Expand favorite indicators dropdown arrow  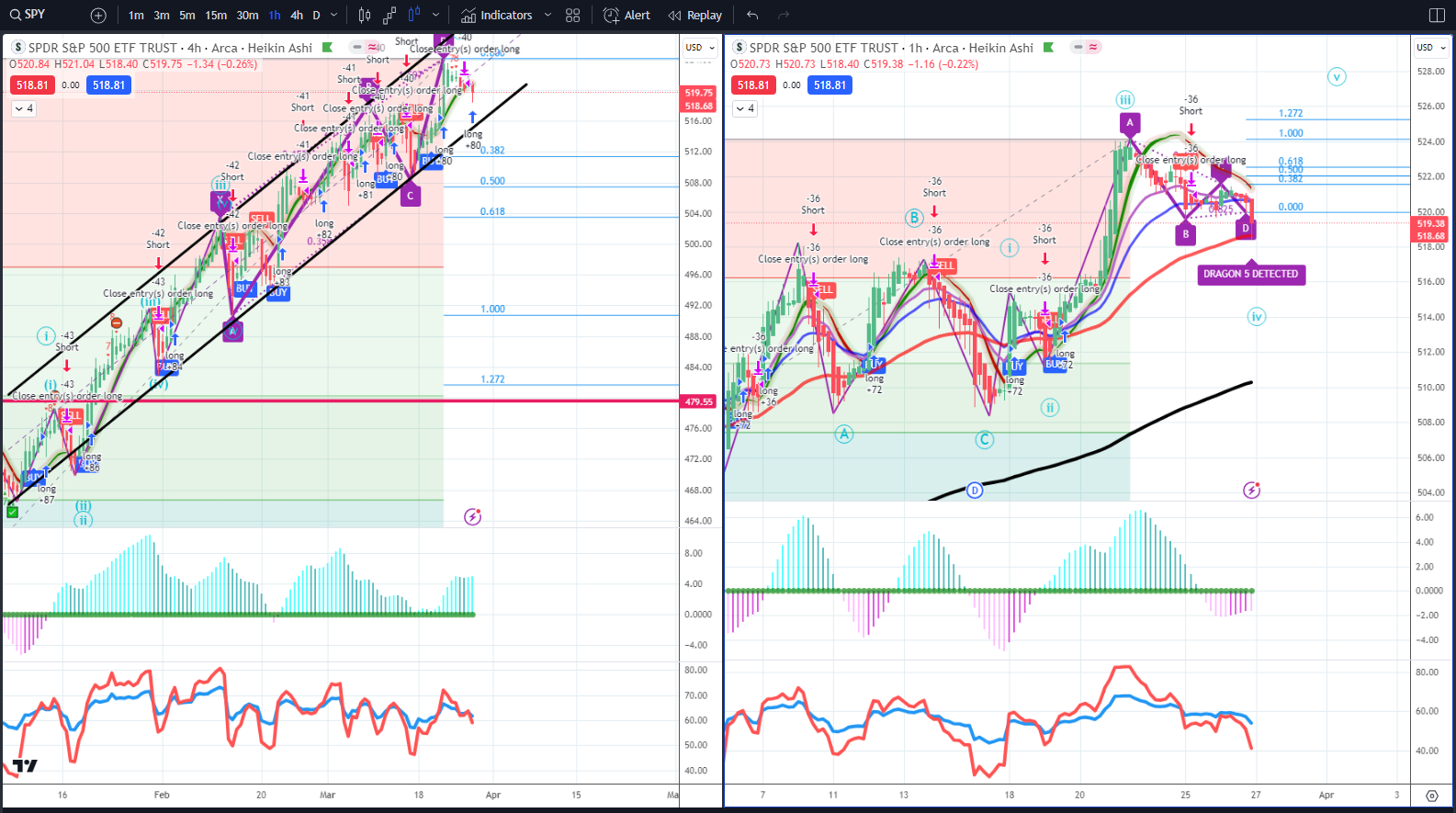click(547, 16)
